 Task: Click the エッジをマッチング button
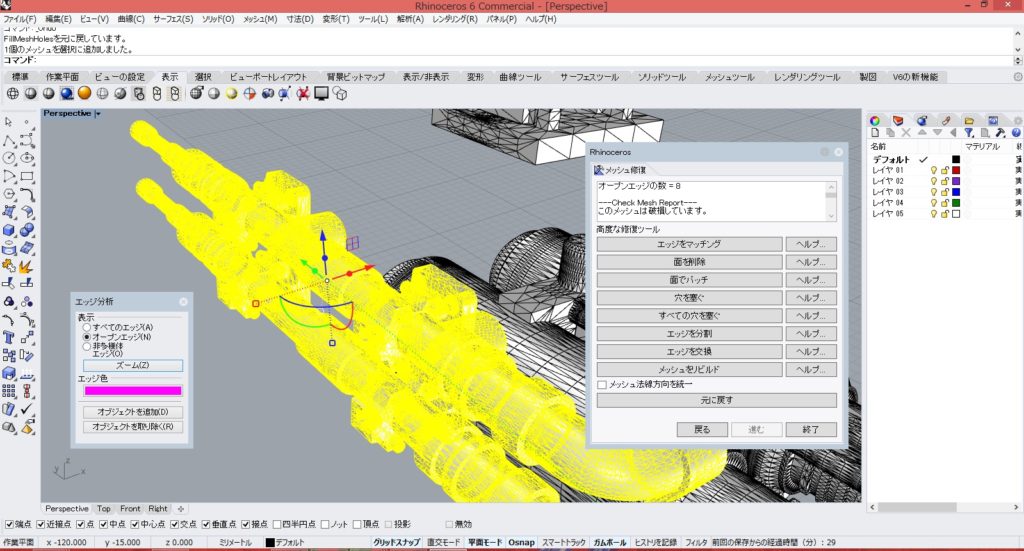click(x=689, y=244)
